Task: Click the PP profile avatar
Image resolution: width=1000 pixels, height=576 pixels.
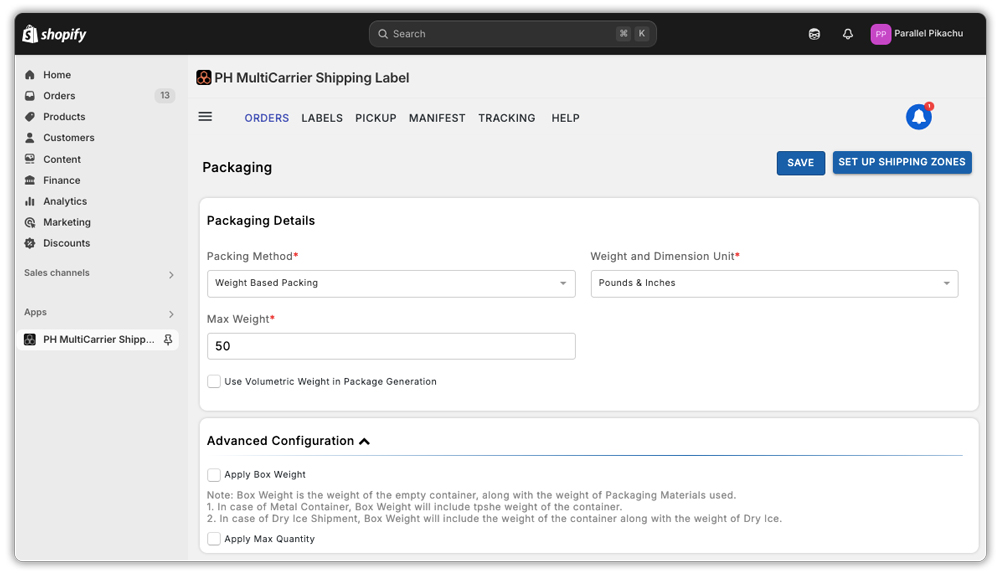Action: (880, 34)
